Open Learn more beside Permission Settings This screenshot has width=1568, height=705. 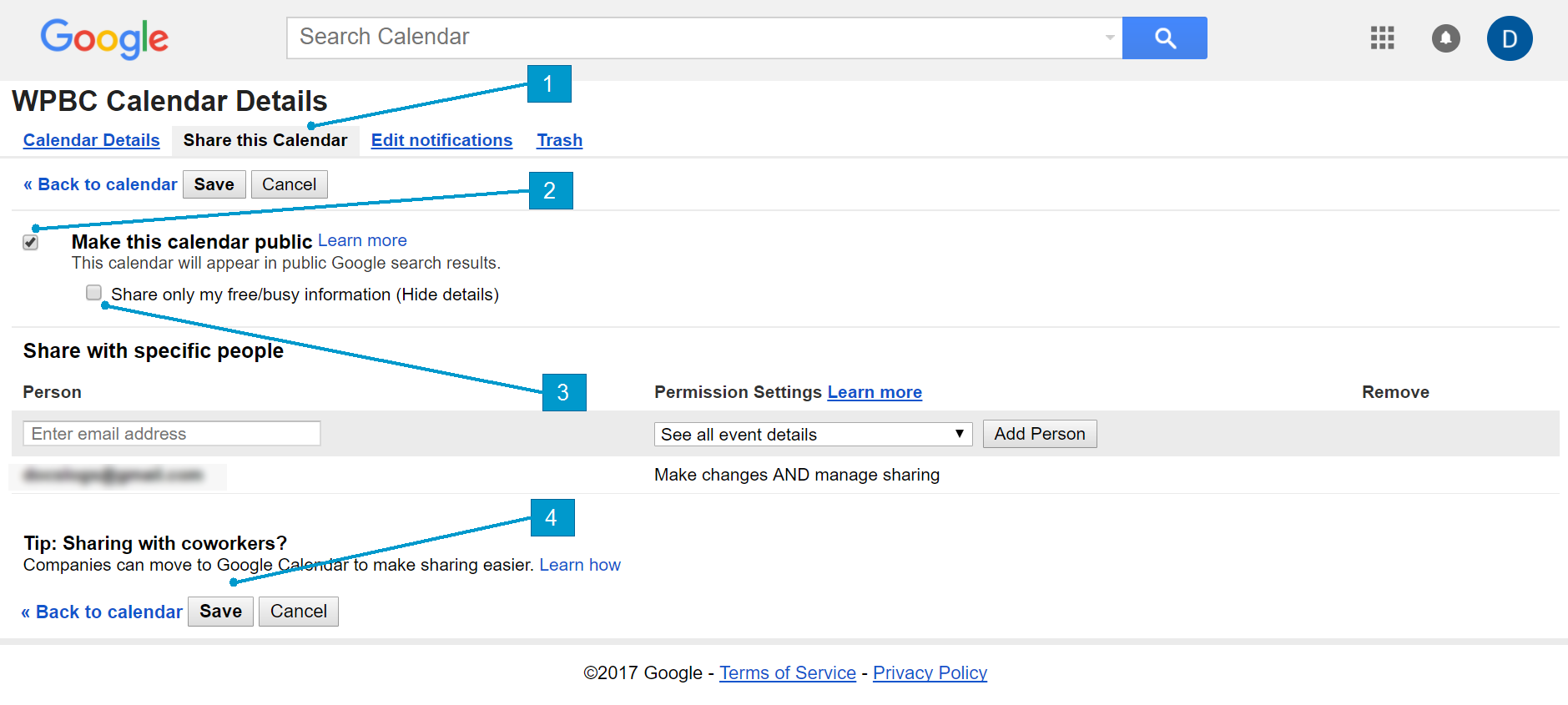(875, 392)
